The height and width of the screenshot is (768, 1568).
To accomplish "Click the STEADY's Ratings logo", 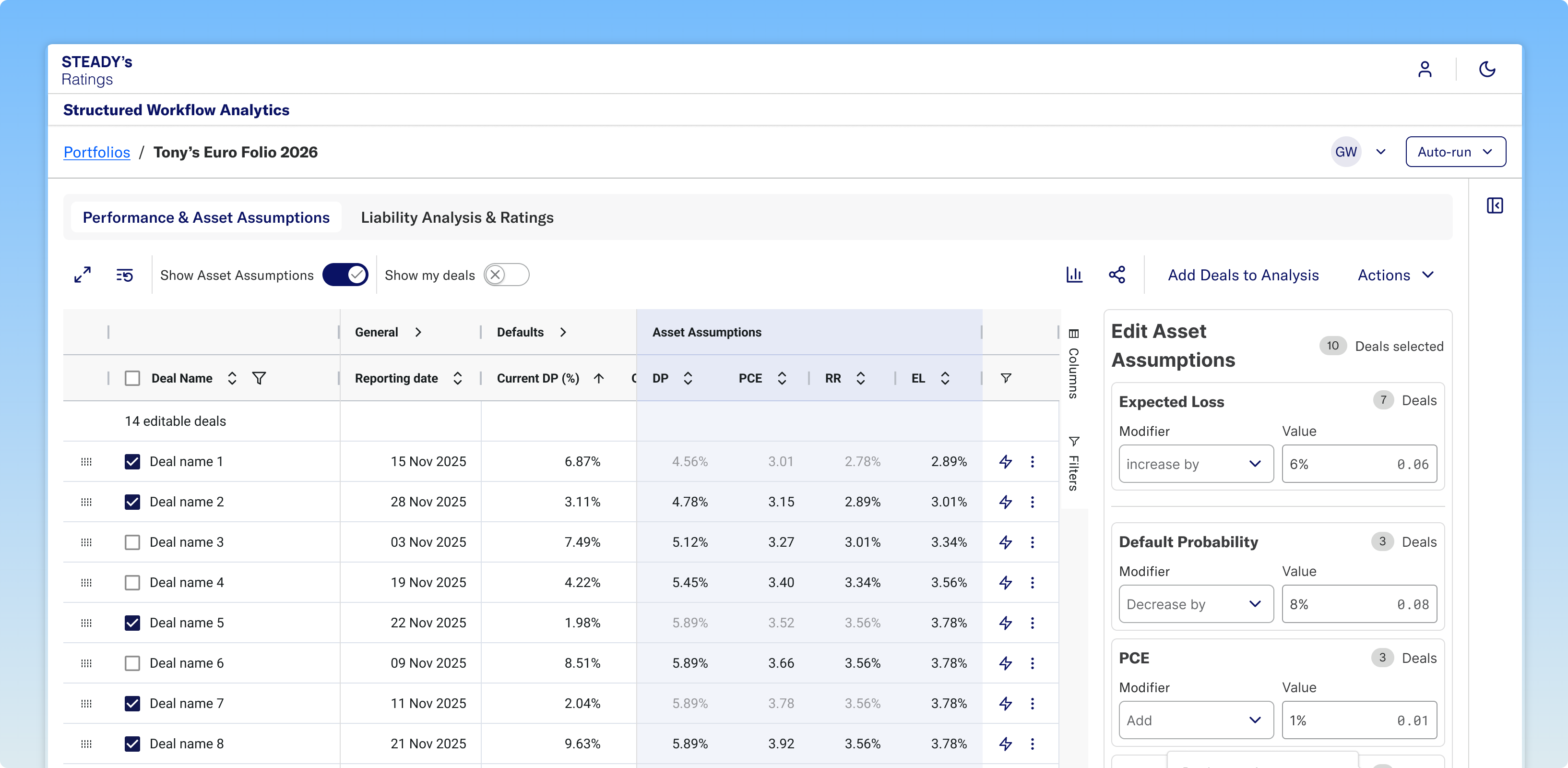I will click(96, 70).
